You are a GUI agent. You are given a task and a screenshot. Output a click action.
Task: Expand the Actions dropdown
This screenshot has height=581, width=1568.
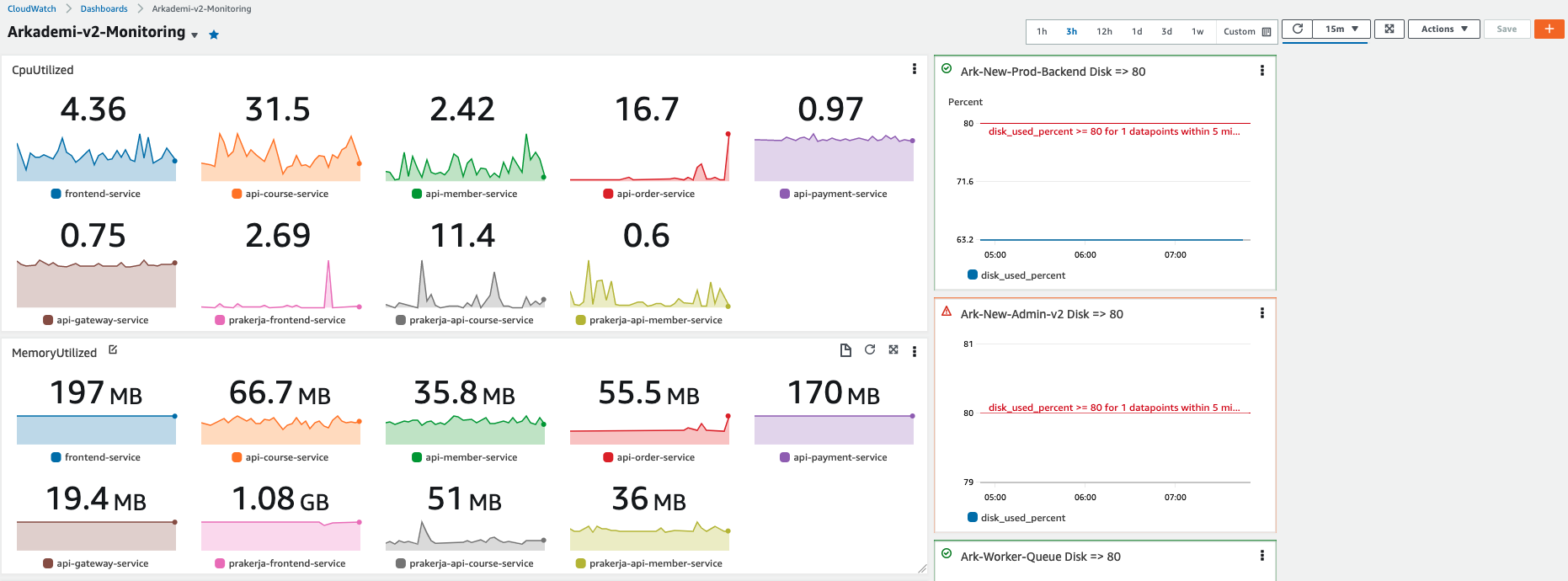(1443, 29)
